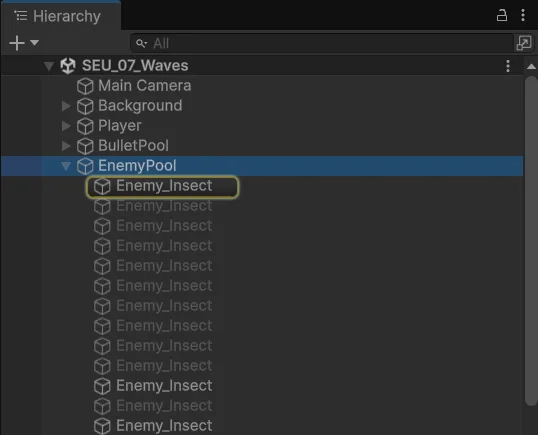Screen dimensions: 538x435
Task: Click the EnemyPool cube icon
Action: pyautogui.click(x=85, y=166)
